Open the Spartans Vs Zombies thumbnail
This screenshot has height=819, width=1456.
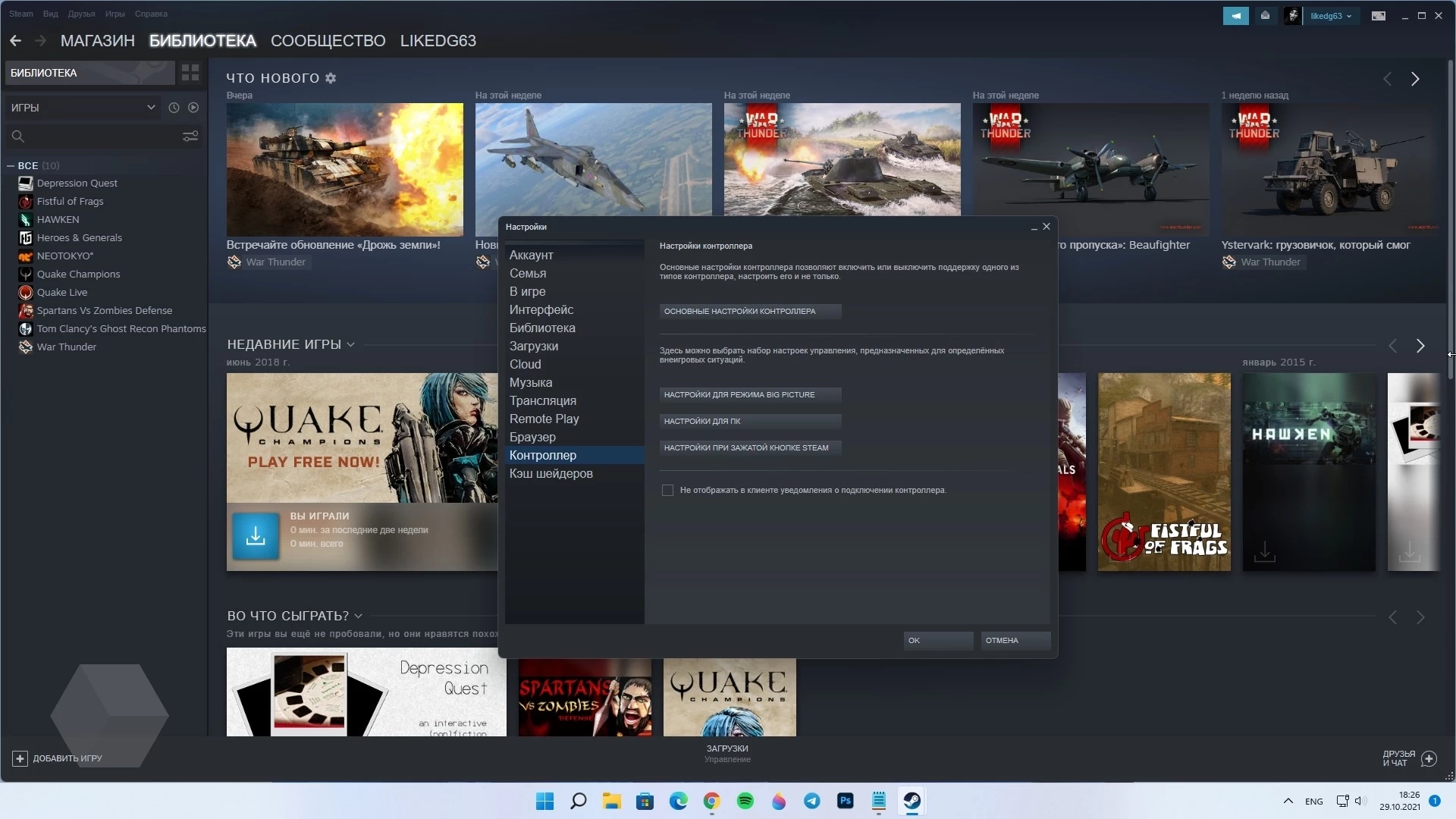[585, 697]
